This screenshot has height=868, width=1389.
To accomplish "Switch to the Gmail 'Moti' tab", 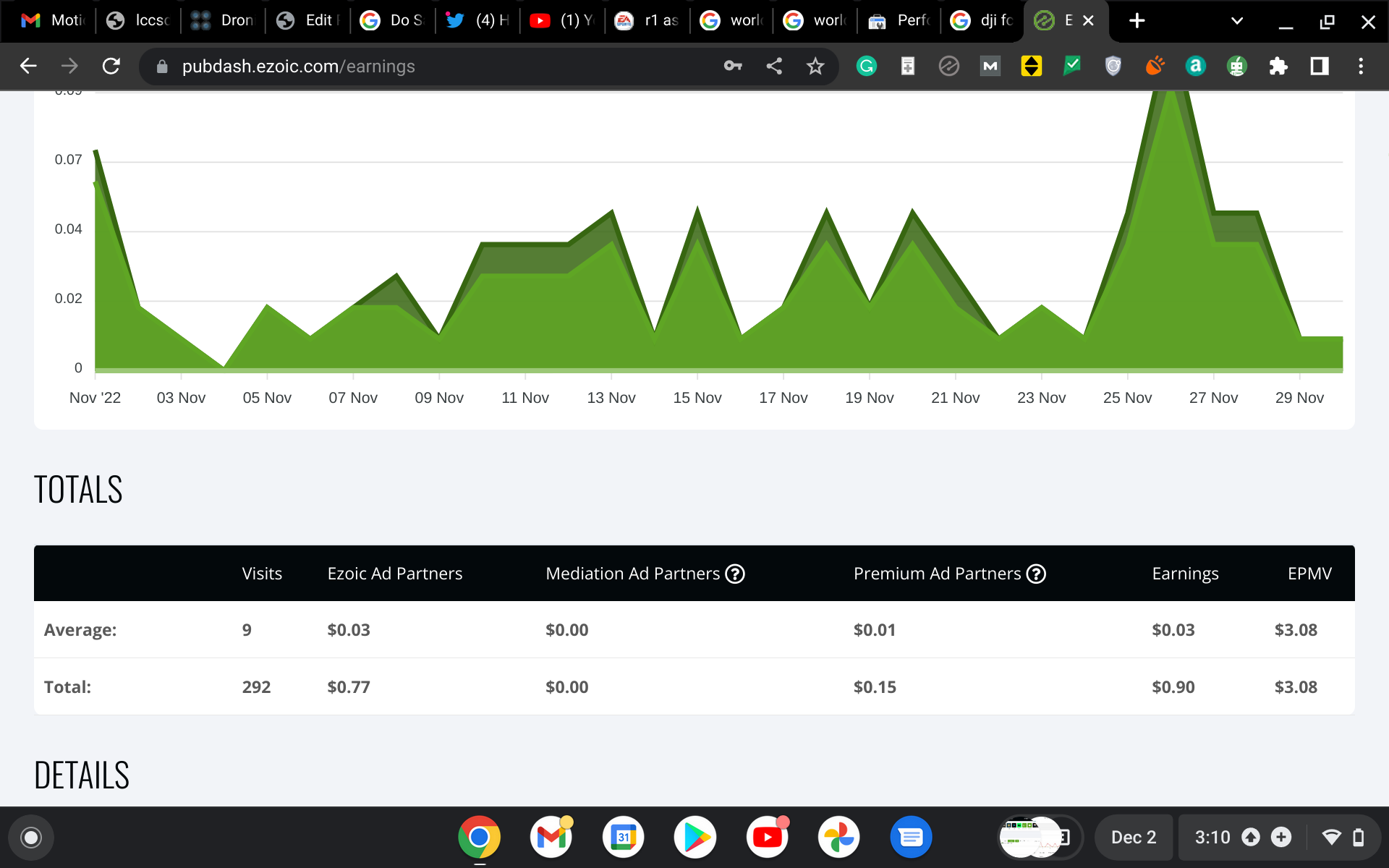I will pos(52,20).
